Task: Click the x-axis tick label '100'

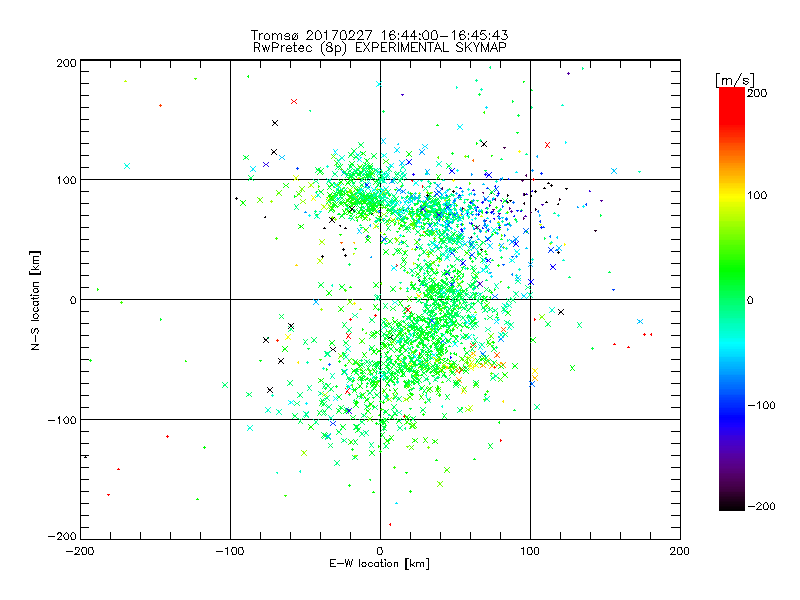Action: (x=530, y=551)
